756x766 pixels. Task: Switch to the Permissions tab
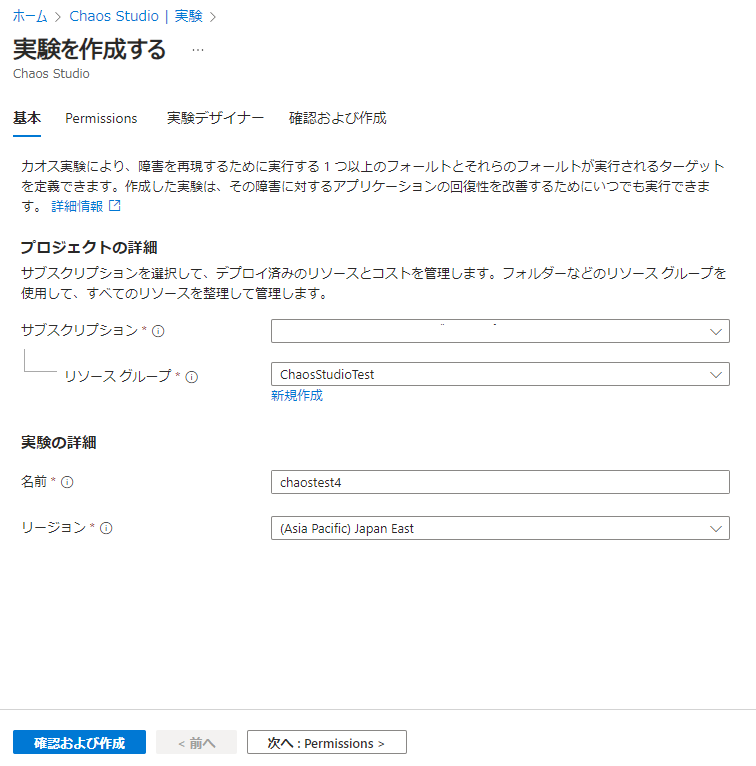101,118
